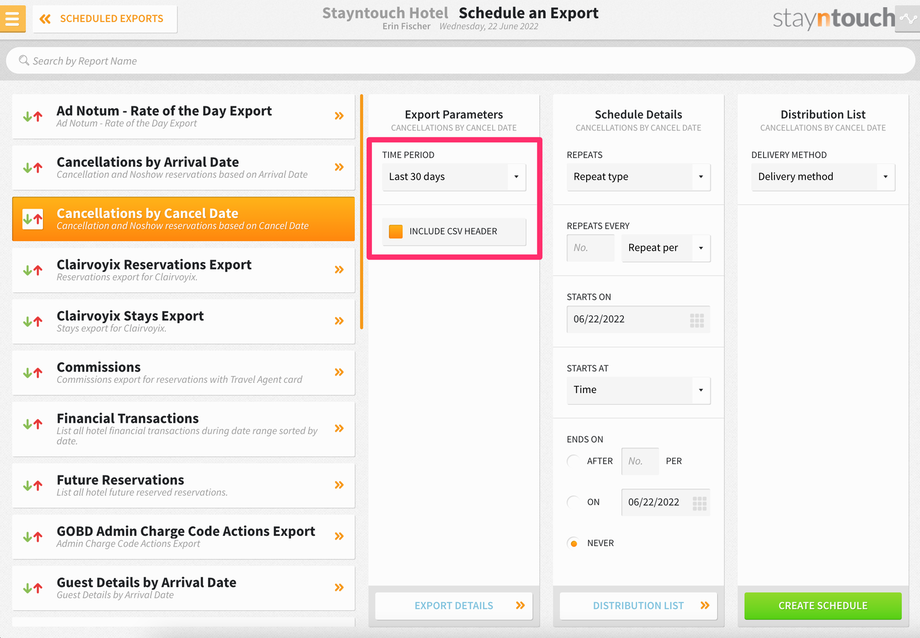This screenshot has width=920, height=638.
Task: Click chevron on Financial Transactions row
Action: coord(339,428)
